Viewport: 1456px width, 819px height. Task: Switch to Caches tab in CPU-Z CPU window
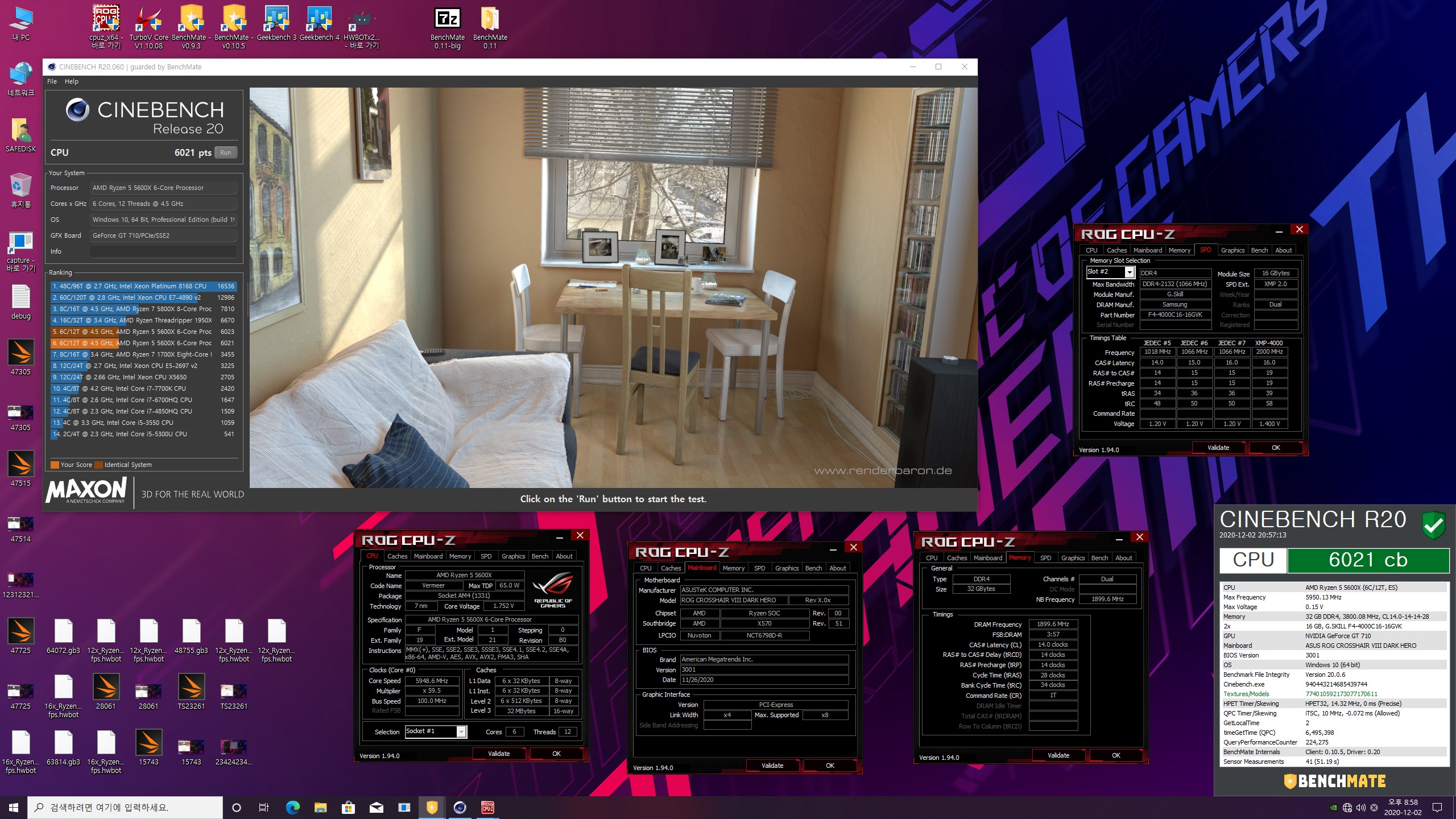click(x=397, y=556)
